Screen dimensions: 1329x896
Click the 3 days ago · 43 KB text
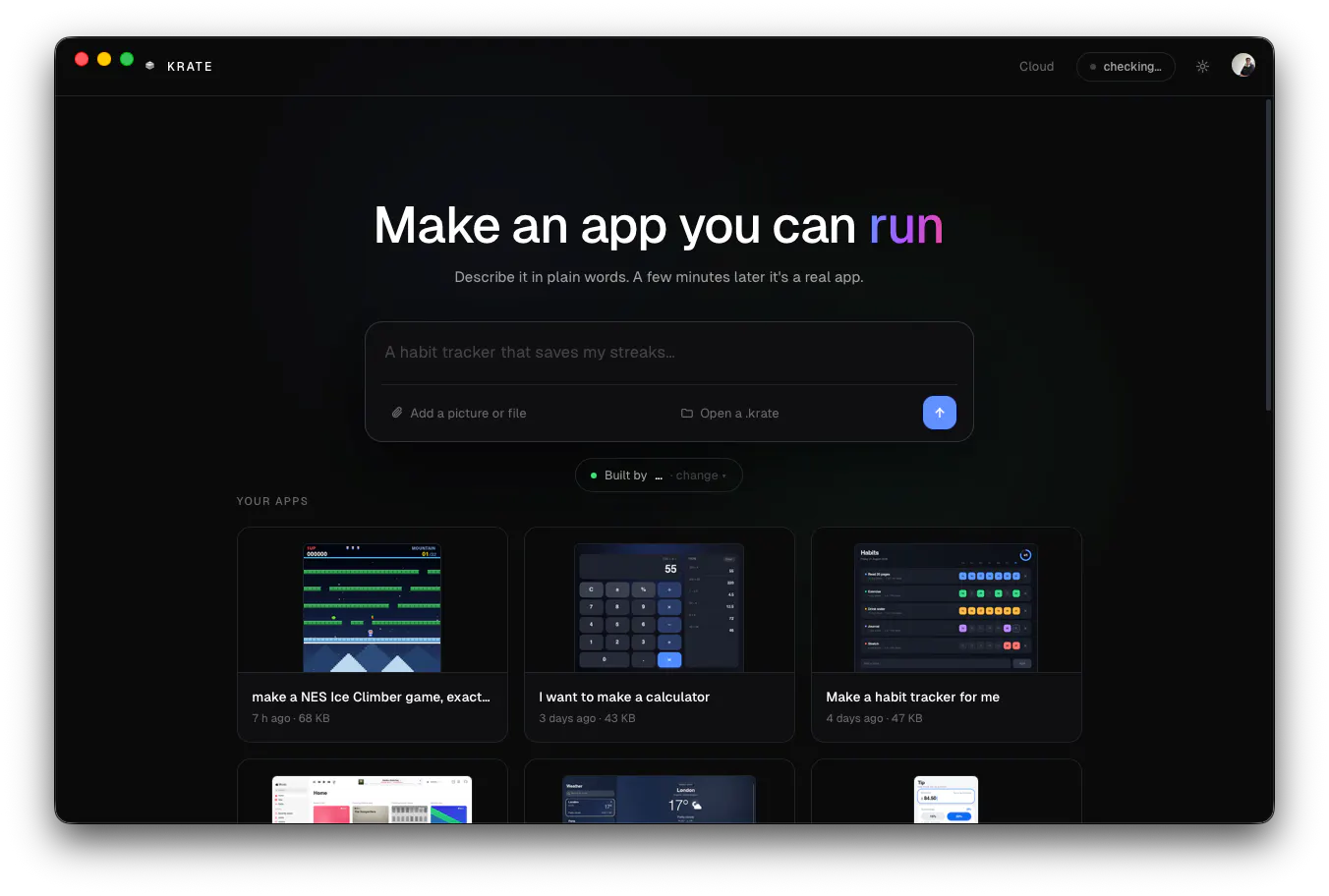[x=587, y=718]
